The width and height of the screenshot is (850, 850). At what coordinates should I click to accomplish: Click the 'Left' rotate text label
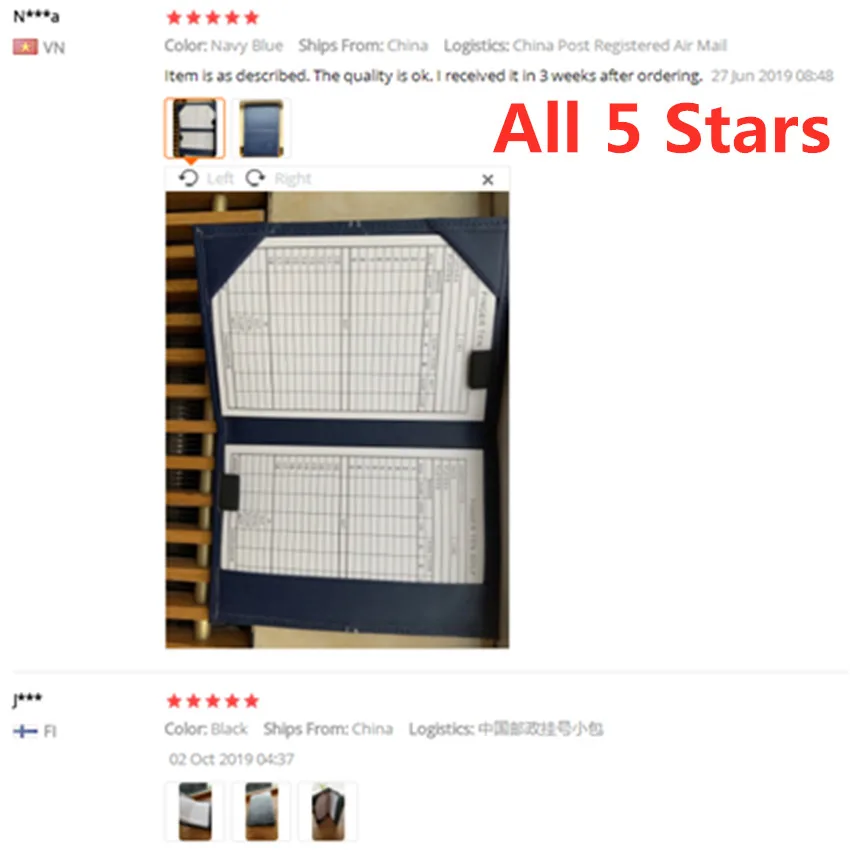tap(220, 178)
